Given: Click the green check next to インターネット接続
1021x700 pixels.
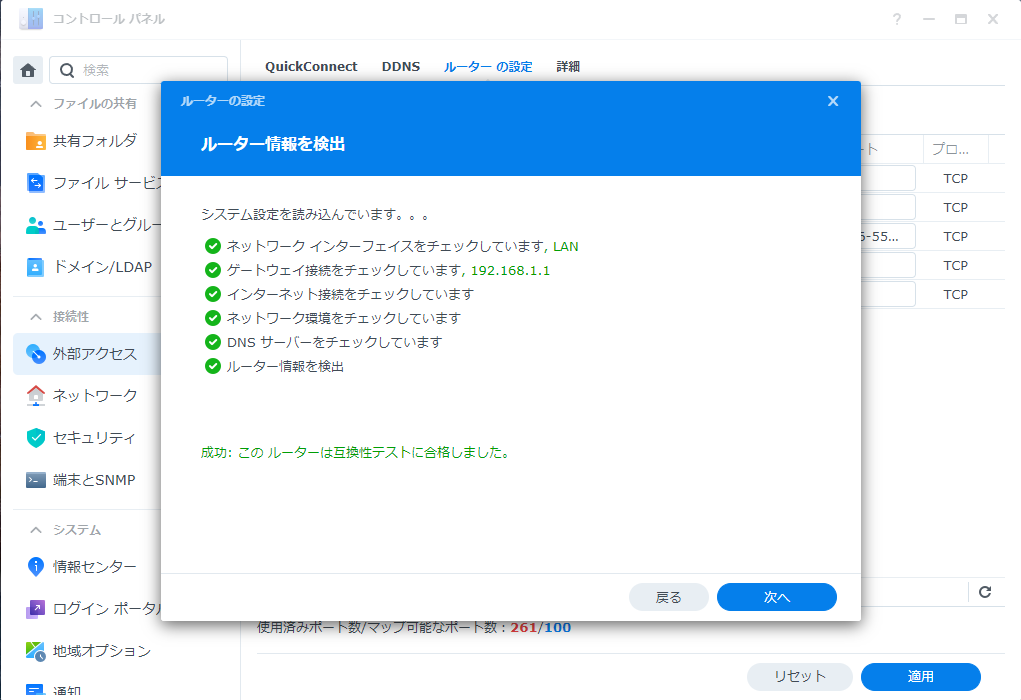Looking at the screenshot, I should 213,294.
